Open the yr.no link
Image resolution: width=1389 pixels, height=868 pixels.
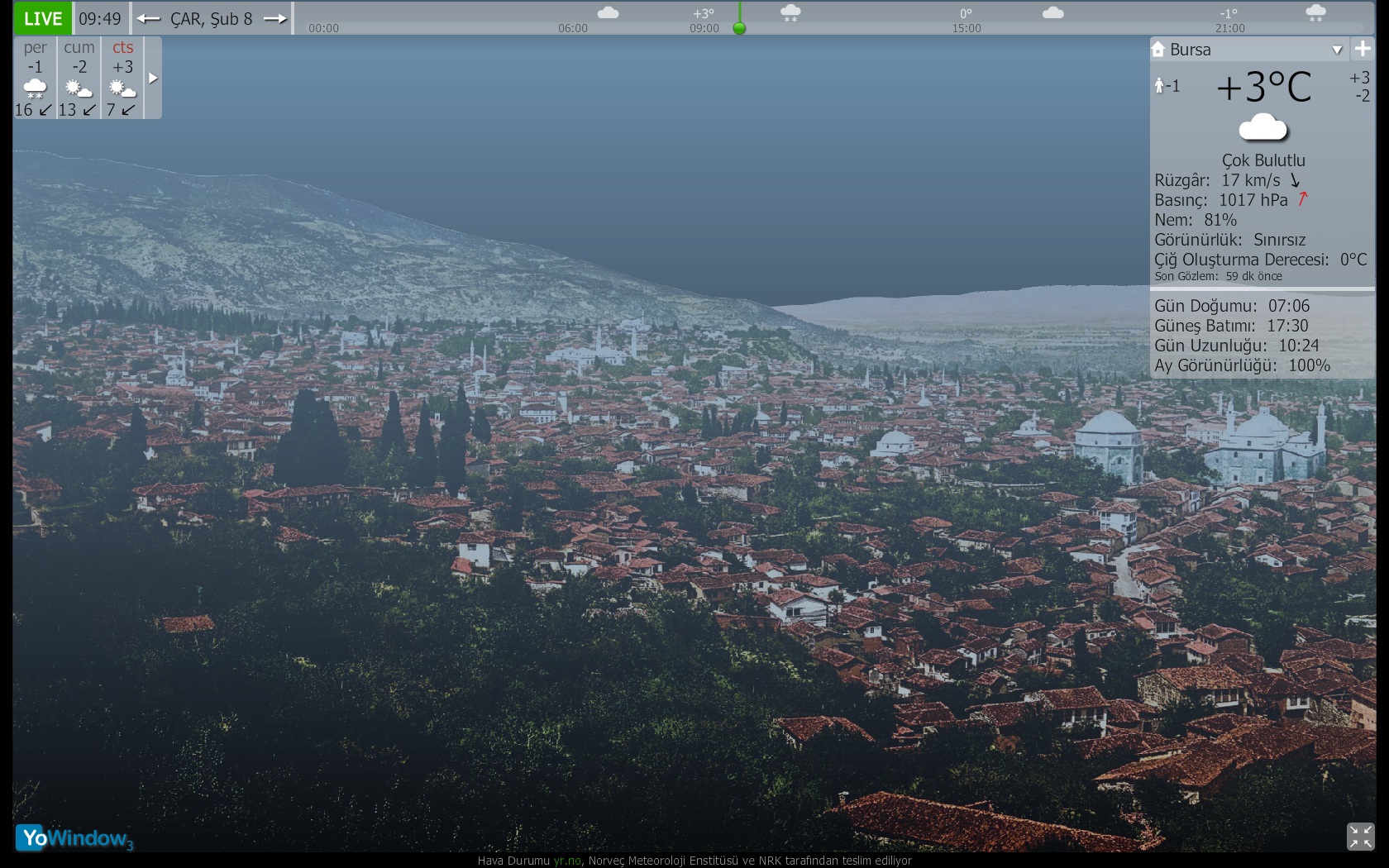point(567,861)
